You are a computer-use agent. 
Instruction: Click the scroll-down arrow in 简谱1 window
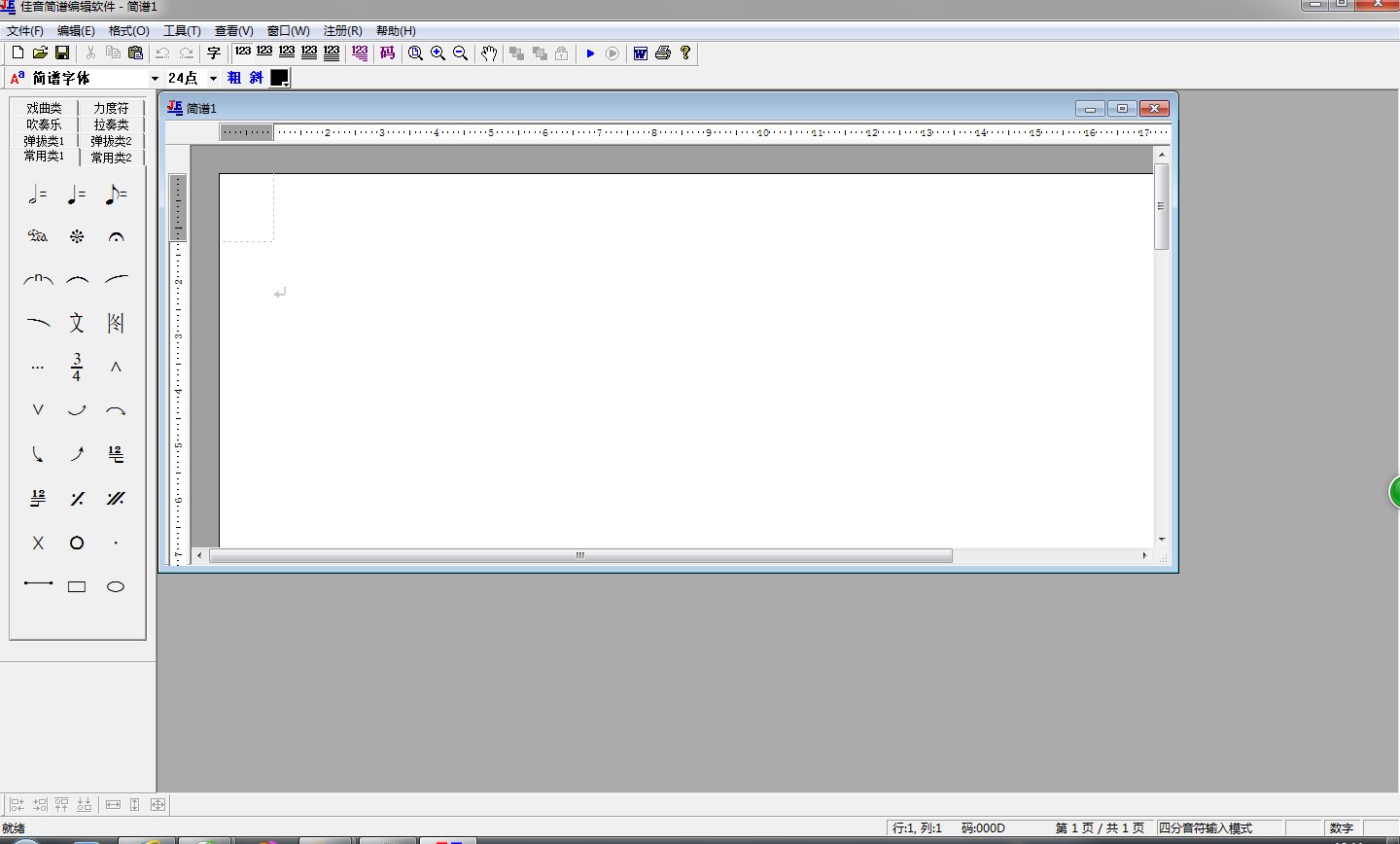pyautogui.click(x=1161, y=540)
